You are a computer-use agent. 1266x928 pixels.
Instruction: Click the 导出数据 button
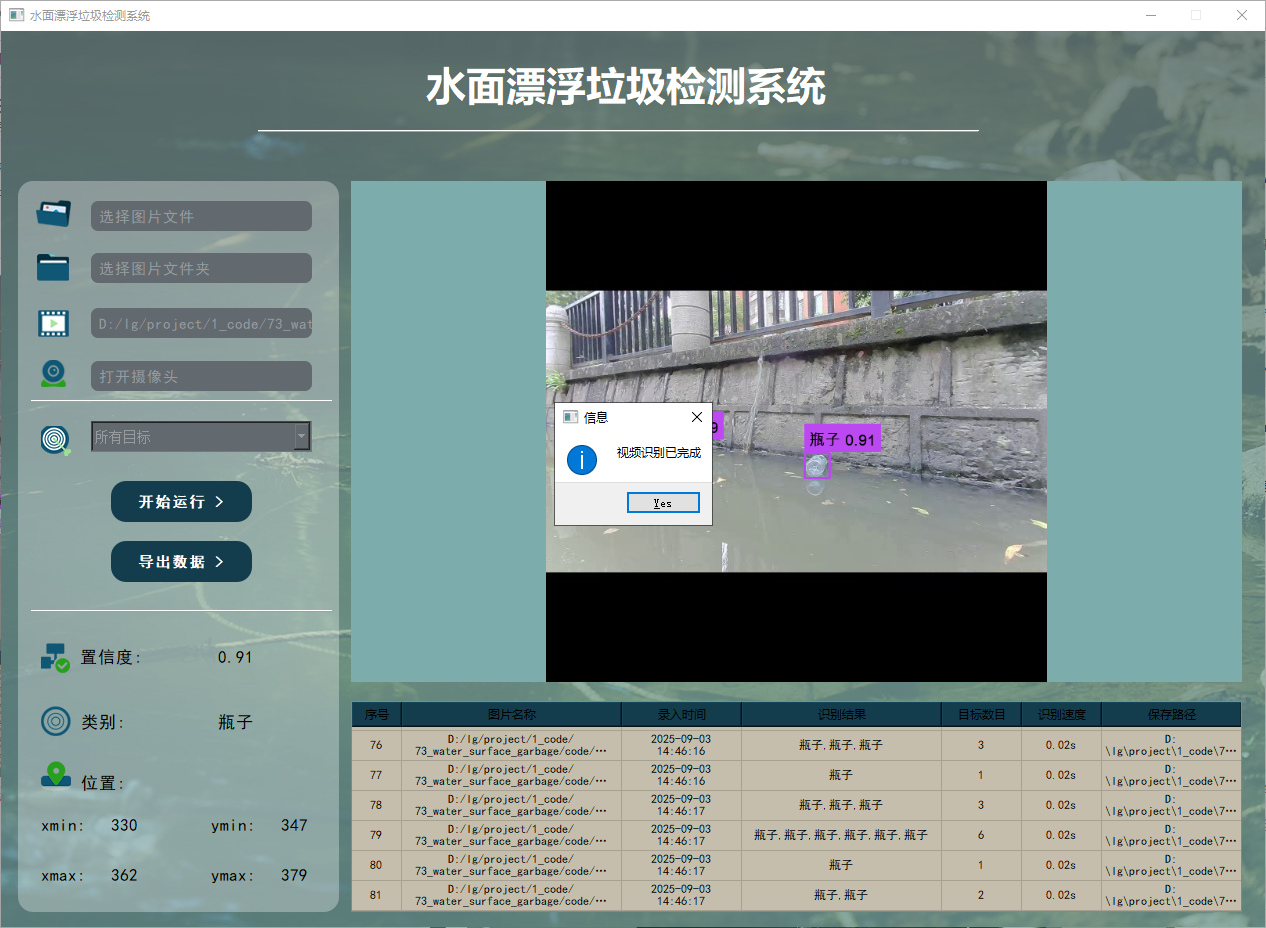coord(181,562)
